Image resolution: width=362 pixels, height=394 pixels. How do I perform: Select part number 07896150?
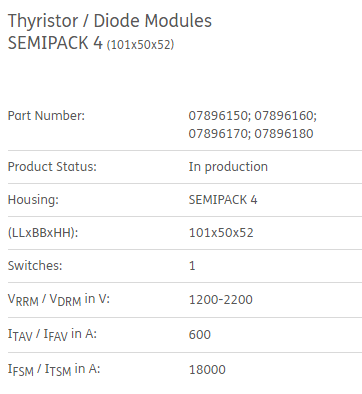click(x=218, y=116)
